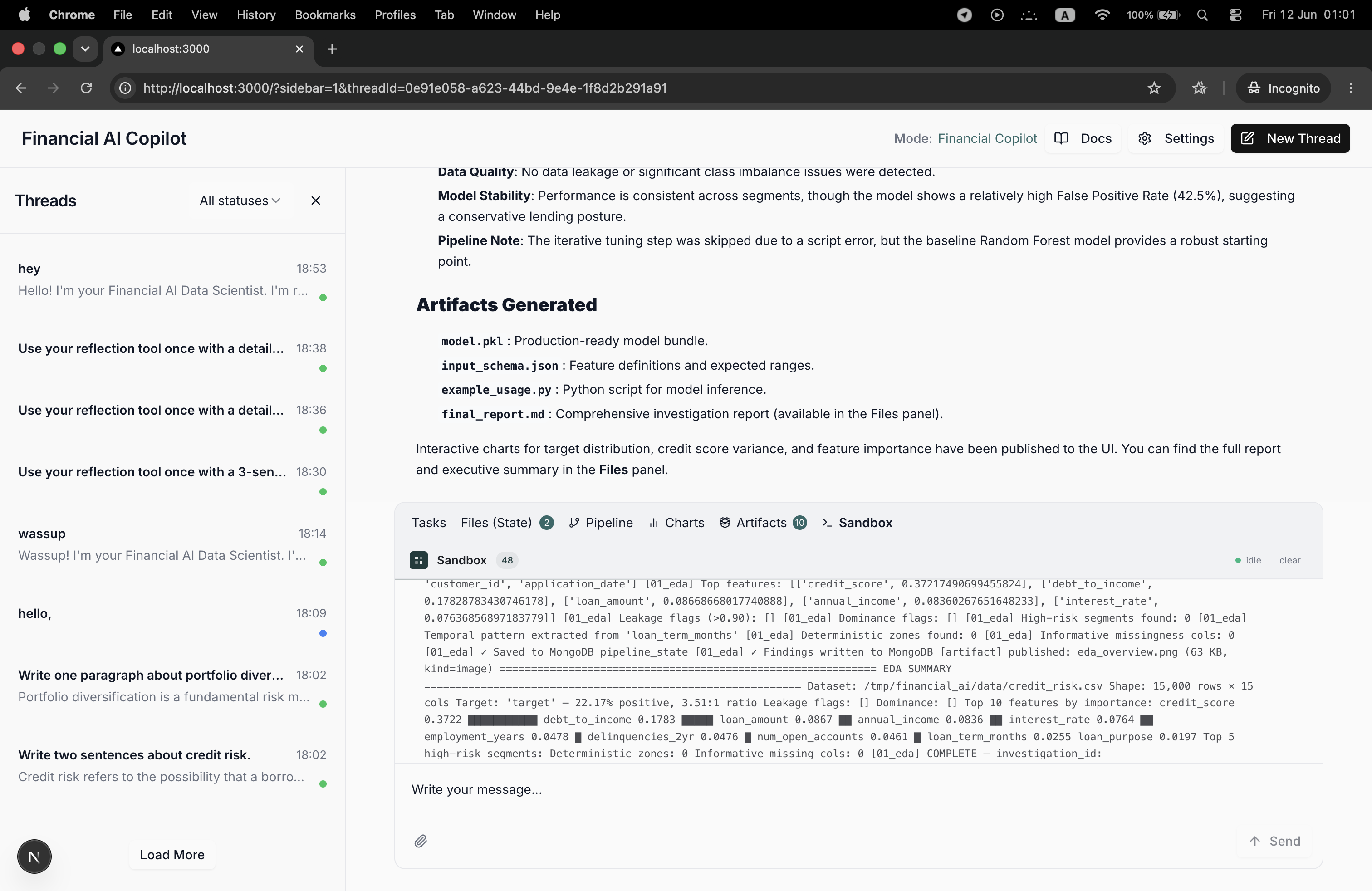
Task: Open the Docs page
Action: tap(1083, 138)
